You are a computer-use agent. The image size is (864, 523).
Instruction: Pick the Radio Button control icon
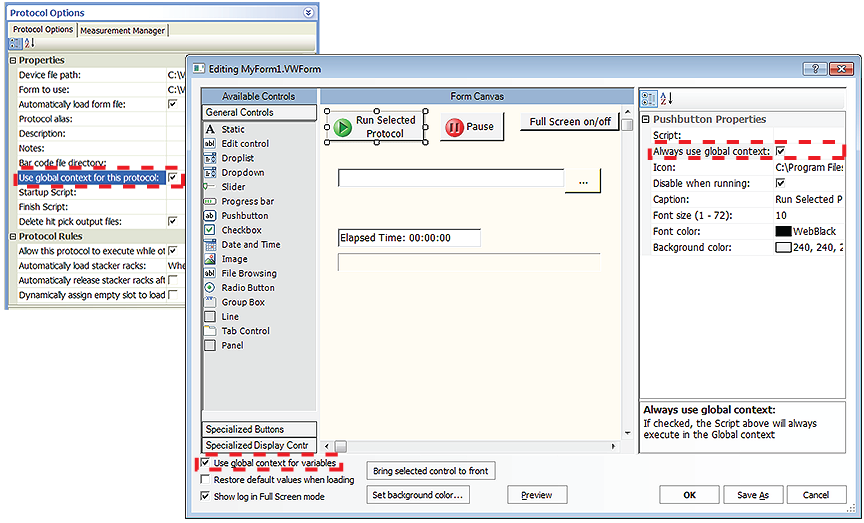coord(210,288)
